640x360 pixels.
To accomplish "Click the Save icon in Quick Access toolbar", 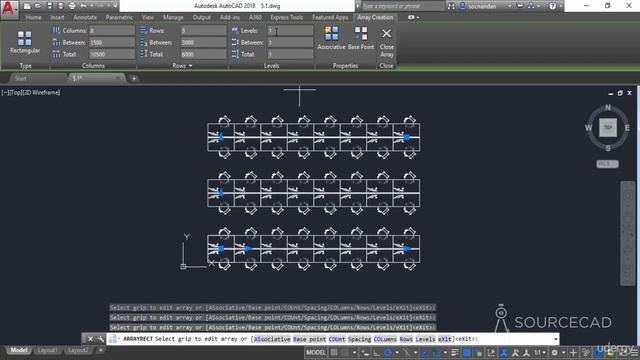I will tap(49, 6).
